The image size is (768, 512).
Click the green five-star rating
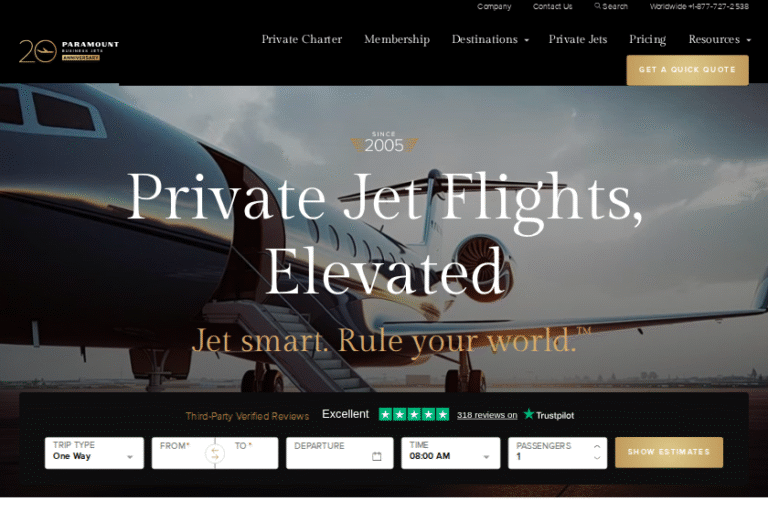point(414,414)
